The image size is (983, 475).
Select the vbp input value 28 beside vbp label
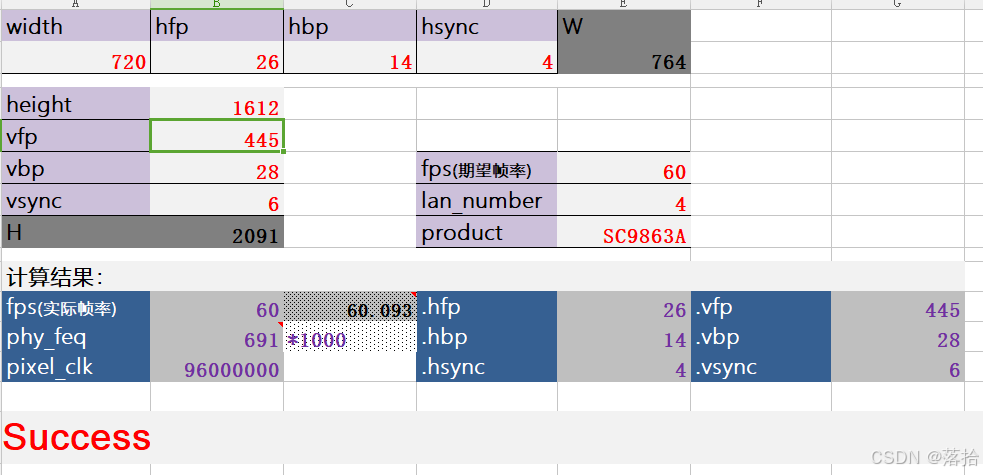tap(217, 168)
